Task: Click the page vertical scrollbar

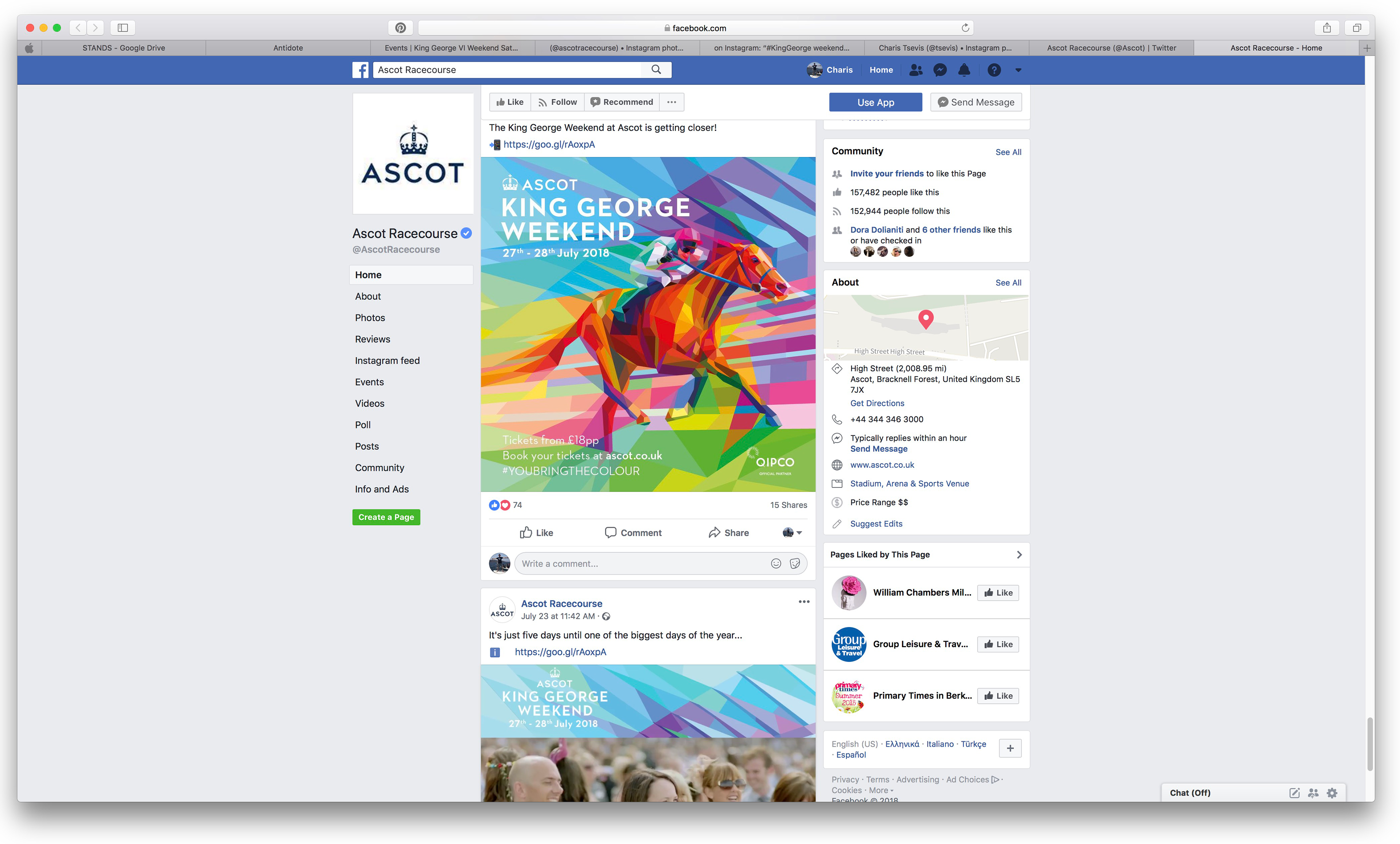Action: tap(1370, 743)
